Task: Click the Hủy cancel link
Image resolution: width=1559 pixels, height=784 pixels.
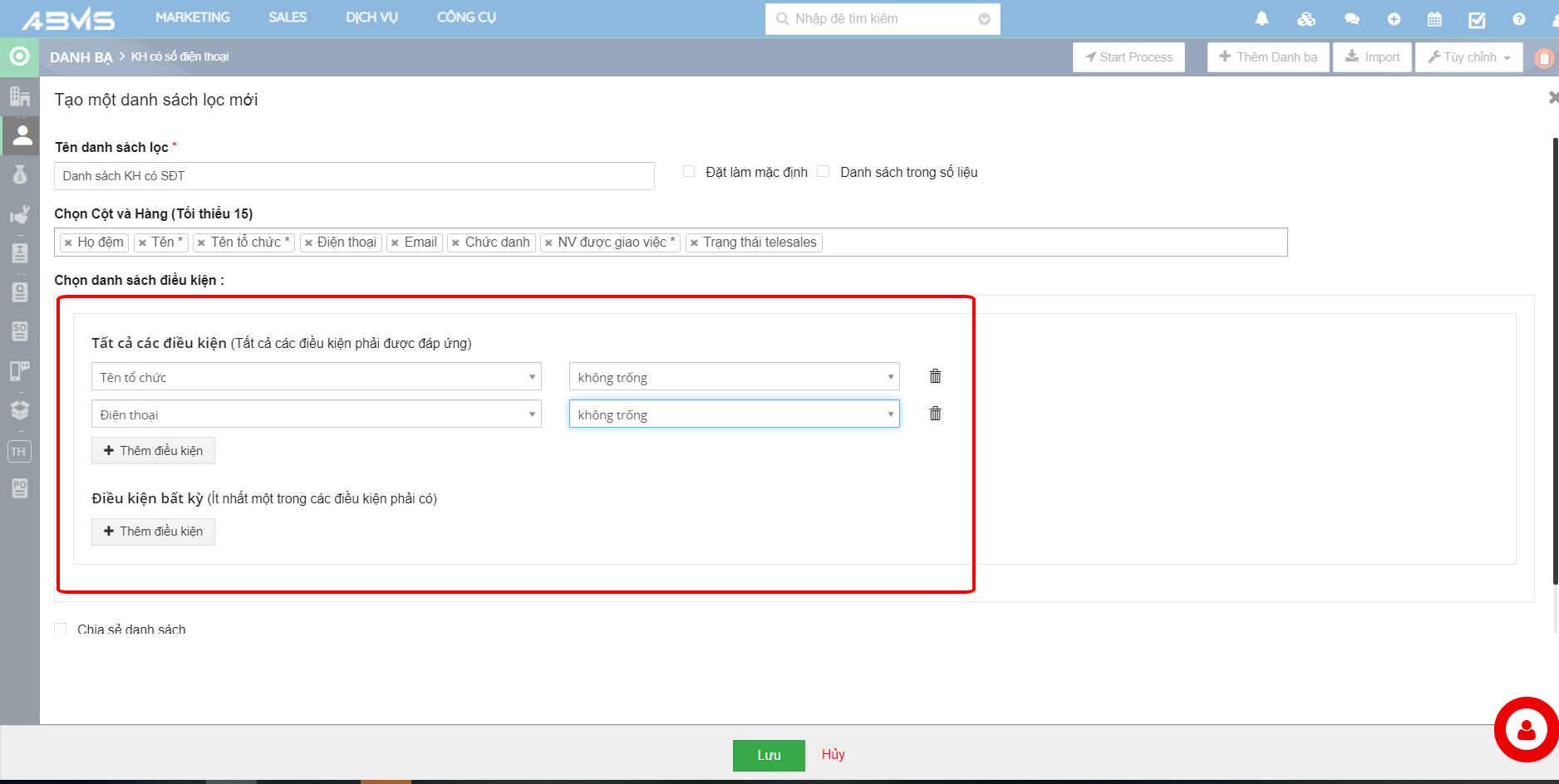Action: point(833,754)
